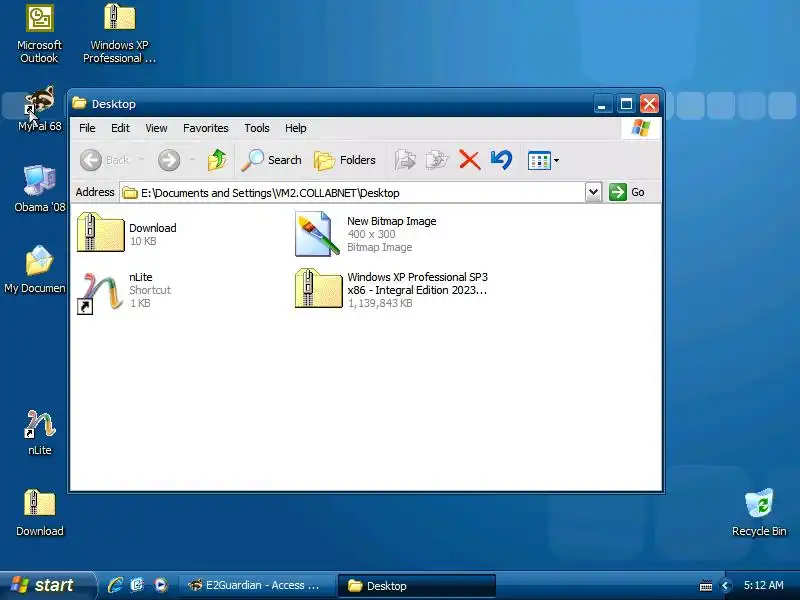Select the Recycle Bin icon
The height and width of the screenshot is (600, 800).
[x=759, y=512]
